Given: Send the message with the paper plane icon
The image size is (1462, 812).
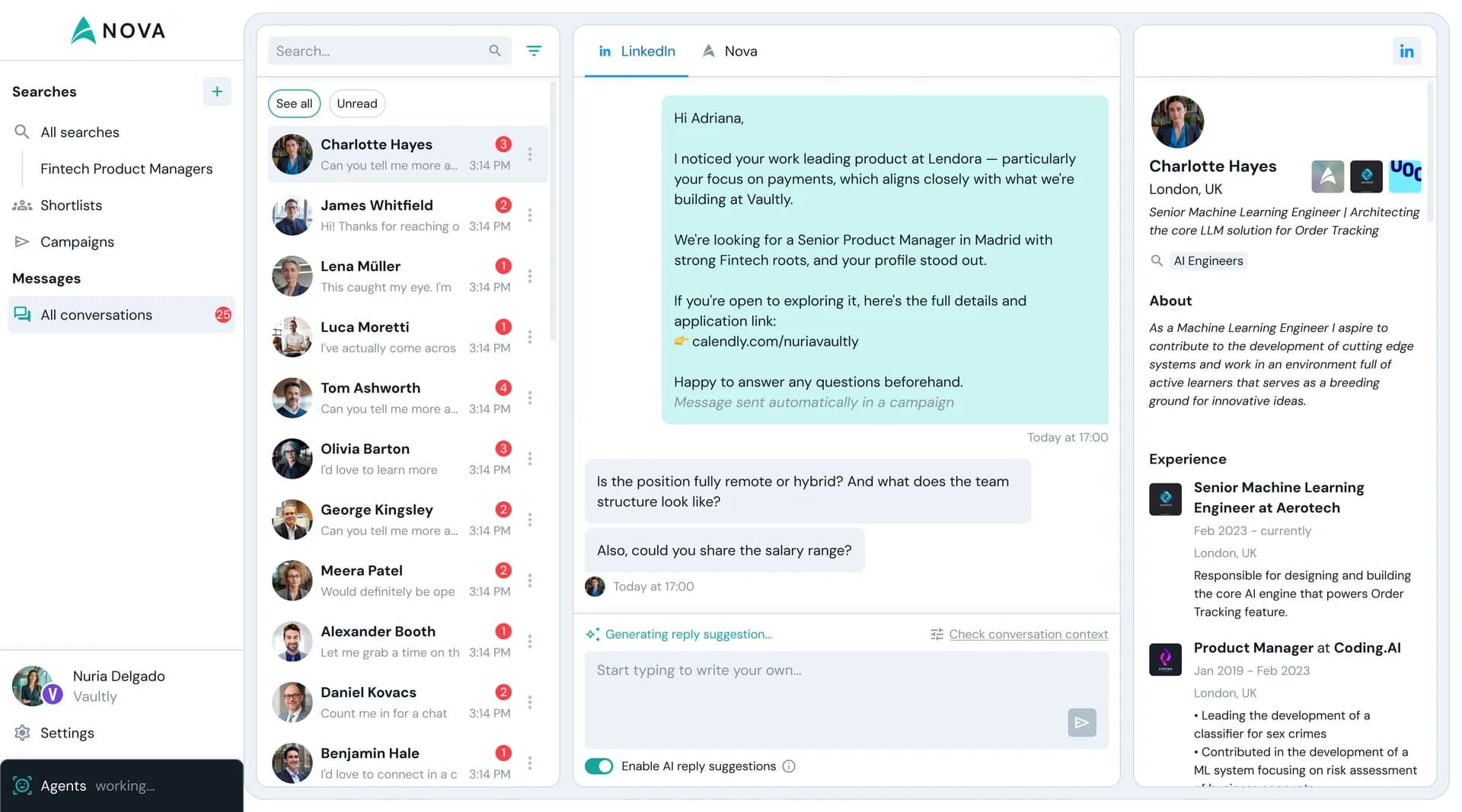Looking at the screenshot, I should pyautogui.click(x=1081, y=722).
